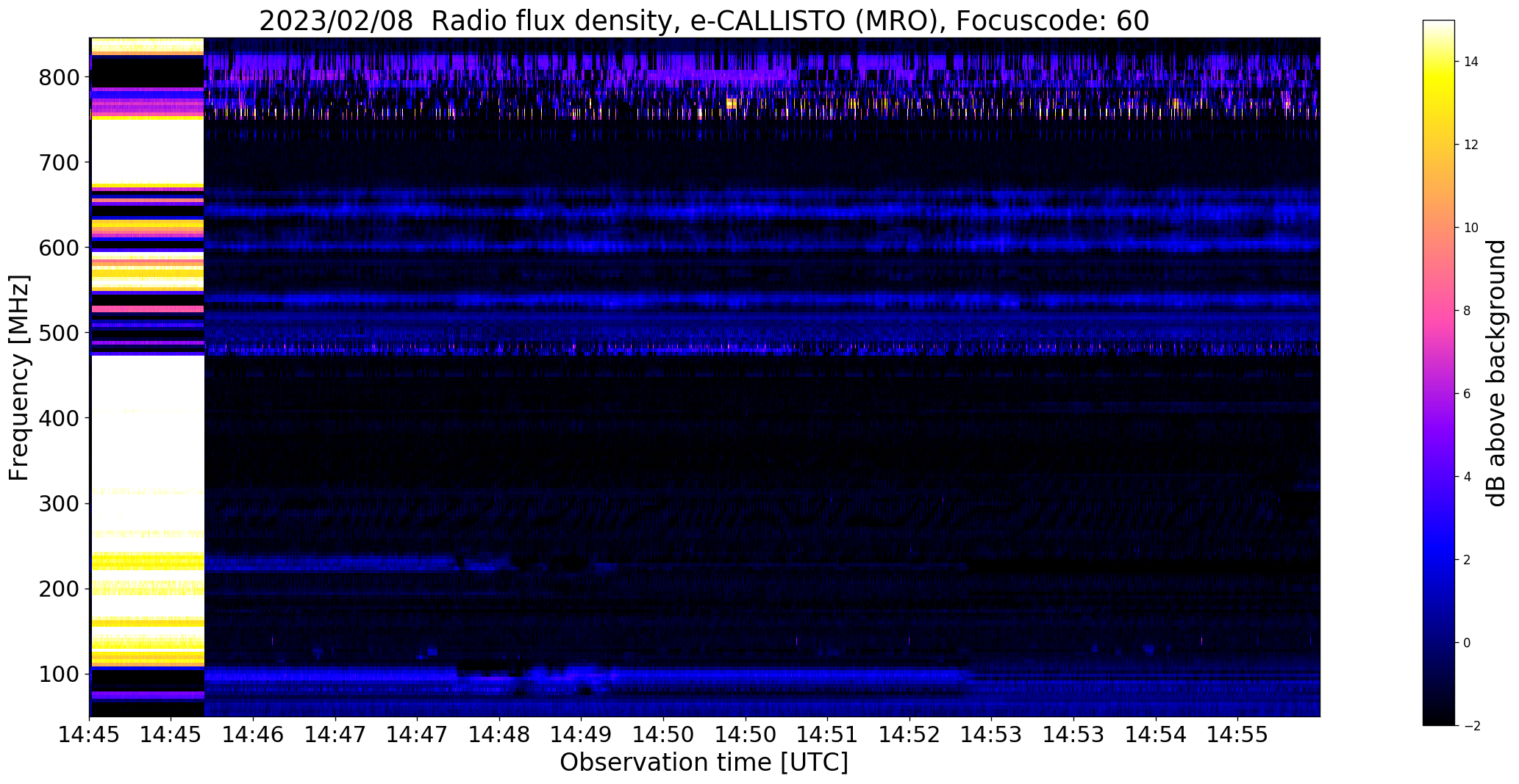
Task: Pick the colorbar tick value 10
Action: (x=1471, y=228)
